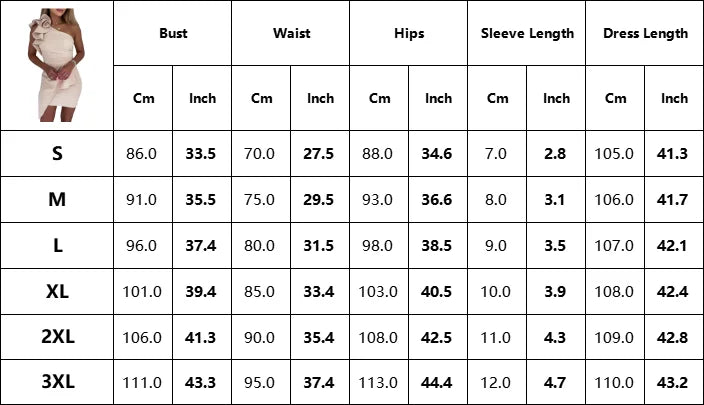Select the Bust column header
The image size is (704, 405).
(x=173, y=33)
